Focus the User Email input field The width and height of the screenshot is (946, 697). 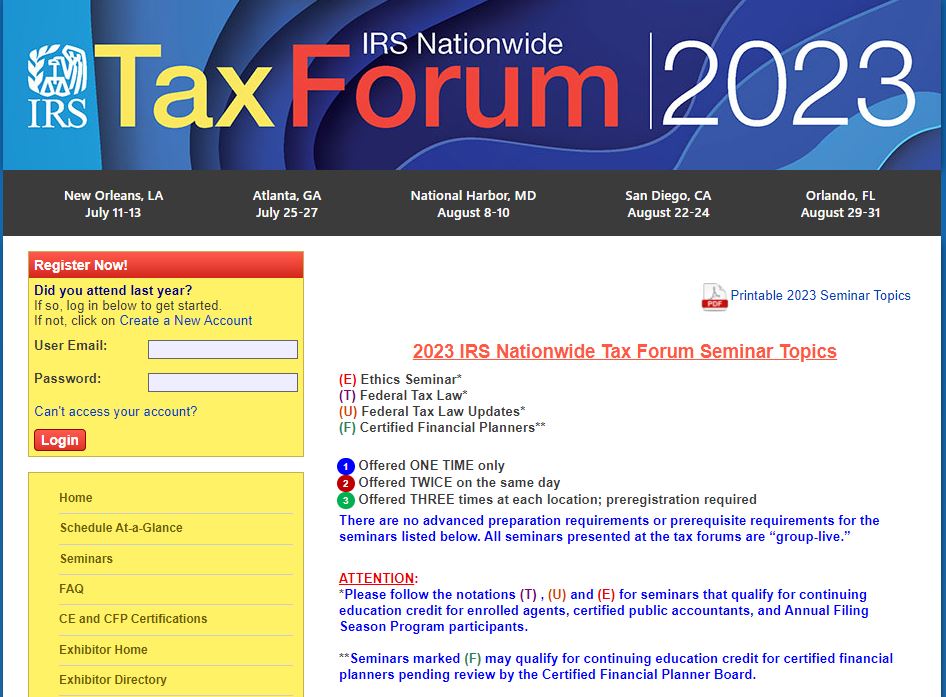(223, 349)
